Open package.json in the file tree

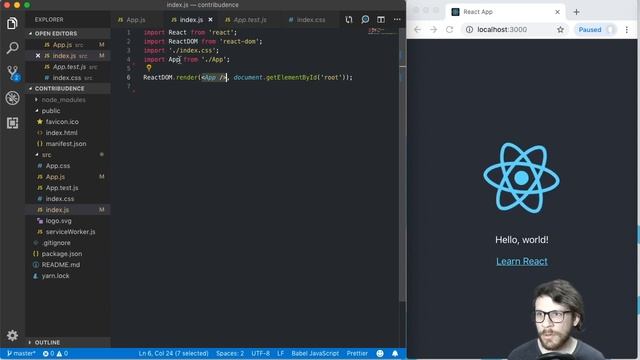[x=67, y=254]
